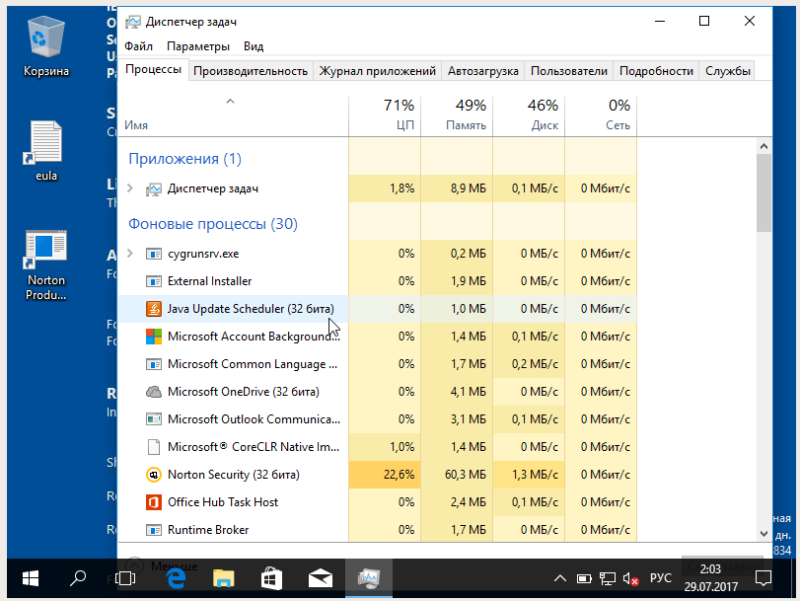Click the Microsoft Common Language process icon
This screenshot has height=601, width=800.
point(154,364)
